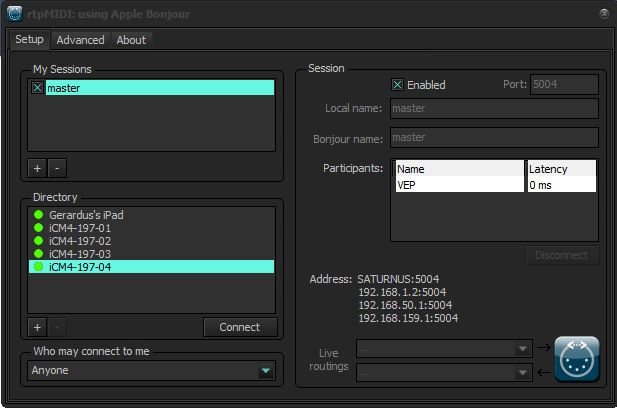The width and height of the screenshot is (617, 408).
Task: Select Gerardus's iPad in Directory
Action: [x=151, y=215]
